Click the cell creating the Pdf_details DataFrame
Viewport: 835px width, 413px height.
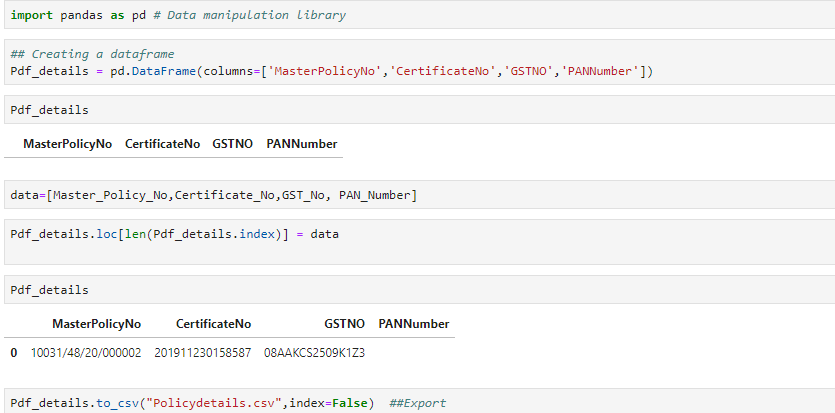(x=420, y=62)
